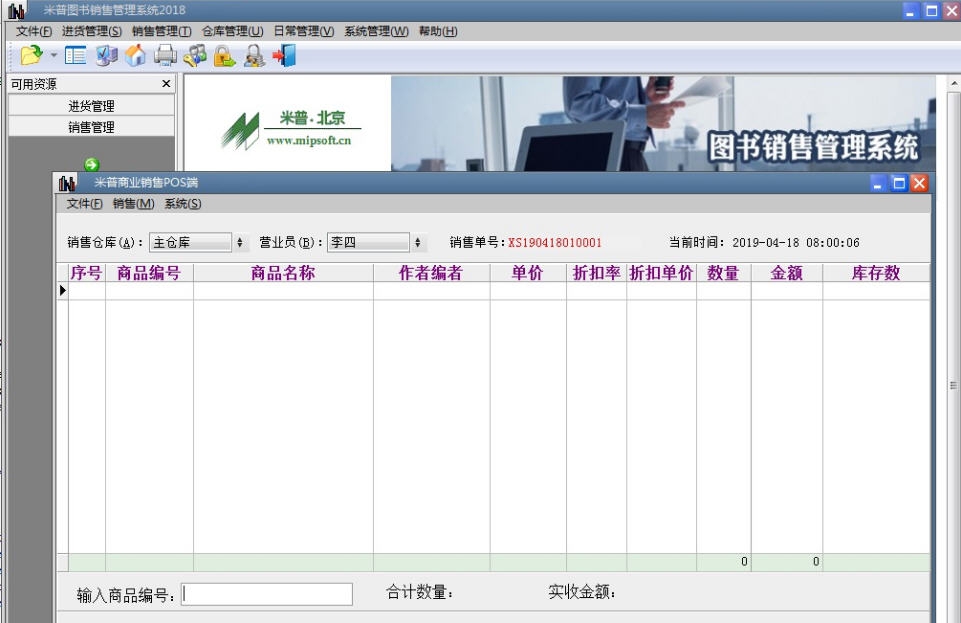Click the list/form toolbar icon

tap(73, 56)
